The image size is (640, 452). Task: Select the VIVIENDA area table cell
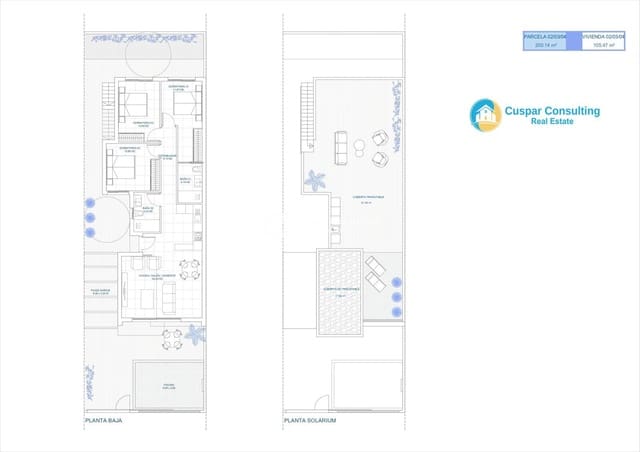[x=603, y=41]
